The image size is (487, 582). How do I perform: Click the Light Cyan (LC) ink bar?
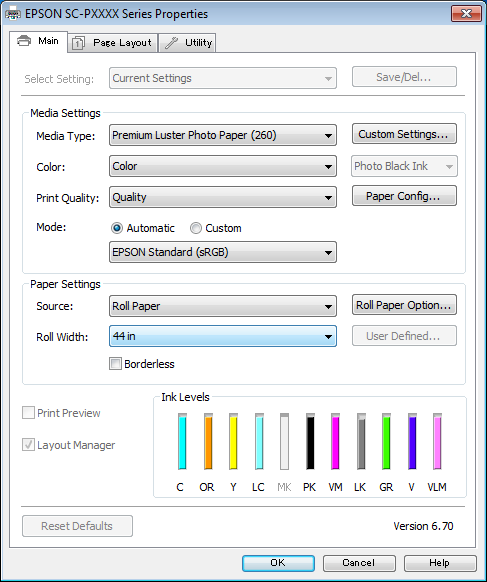coord(259,441)
